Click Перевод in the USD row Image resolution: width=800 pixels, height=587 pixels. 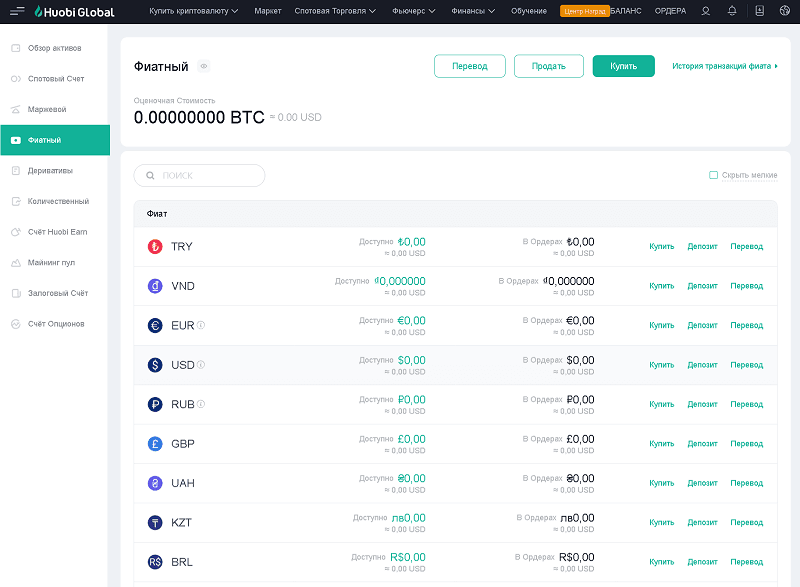746,365
